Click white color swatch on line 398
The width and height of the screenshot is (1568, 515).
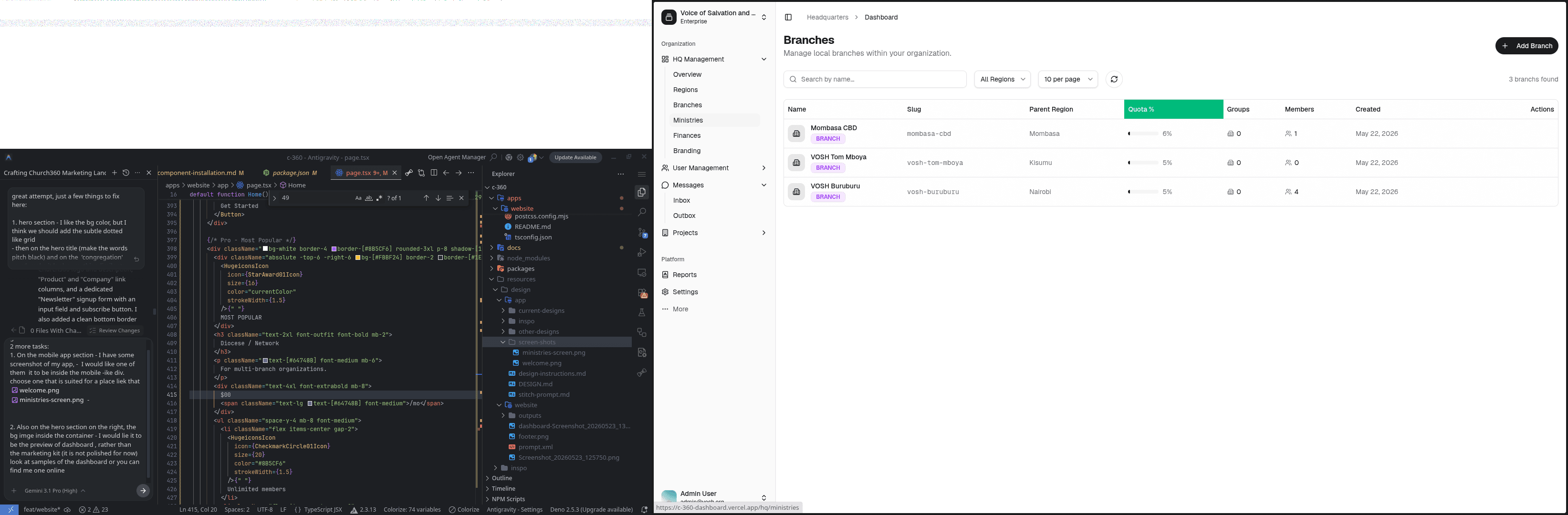pyautogui.click(x=265, y=249)
